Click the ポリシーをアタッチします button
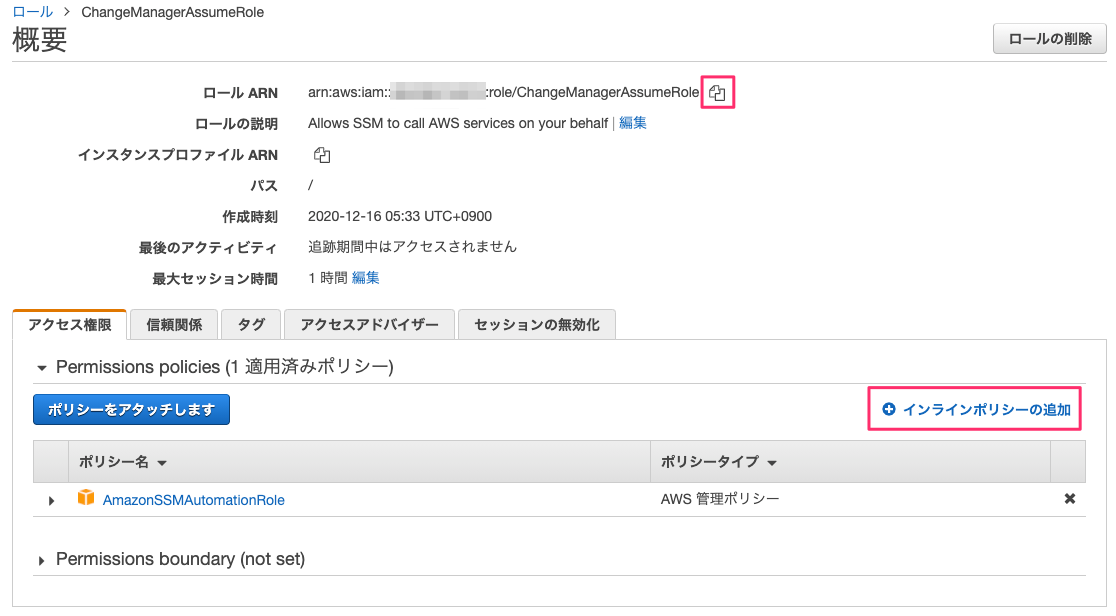 [x=130, y=409]
